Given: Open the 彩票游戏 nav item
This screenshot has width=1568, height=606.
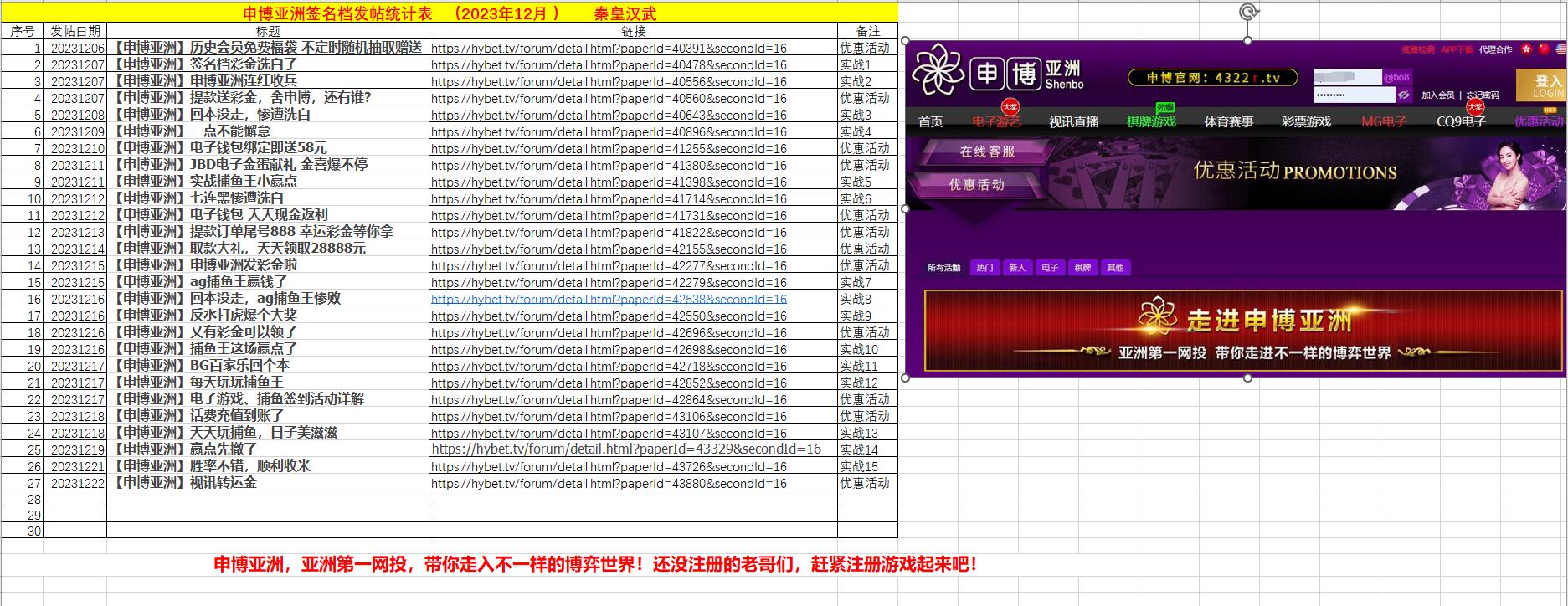Looking at the screenshot, I should coord(1306,122).
